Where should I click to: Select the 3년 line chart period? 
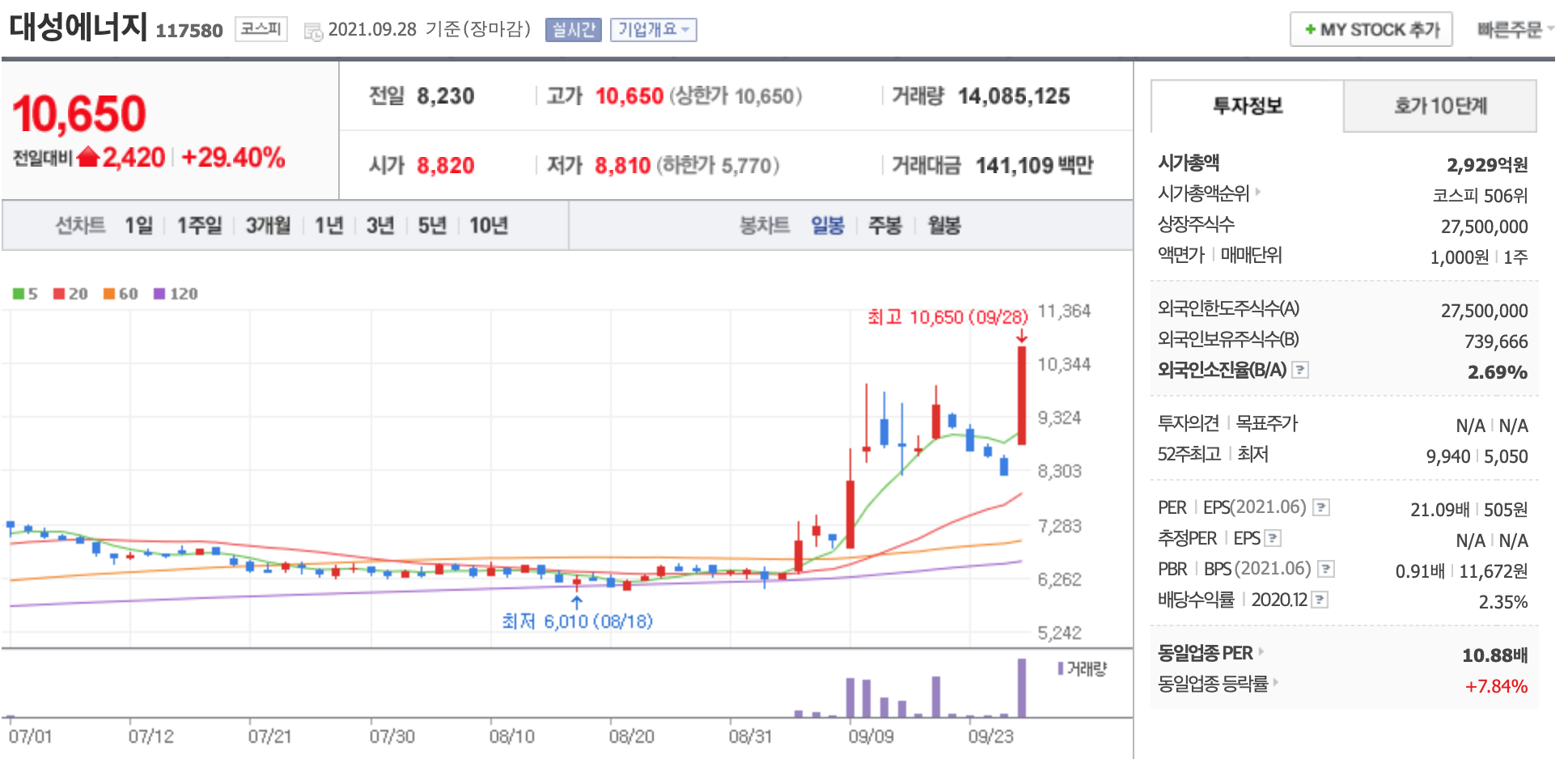[x=380, y=225]
